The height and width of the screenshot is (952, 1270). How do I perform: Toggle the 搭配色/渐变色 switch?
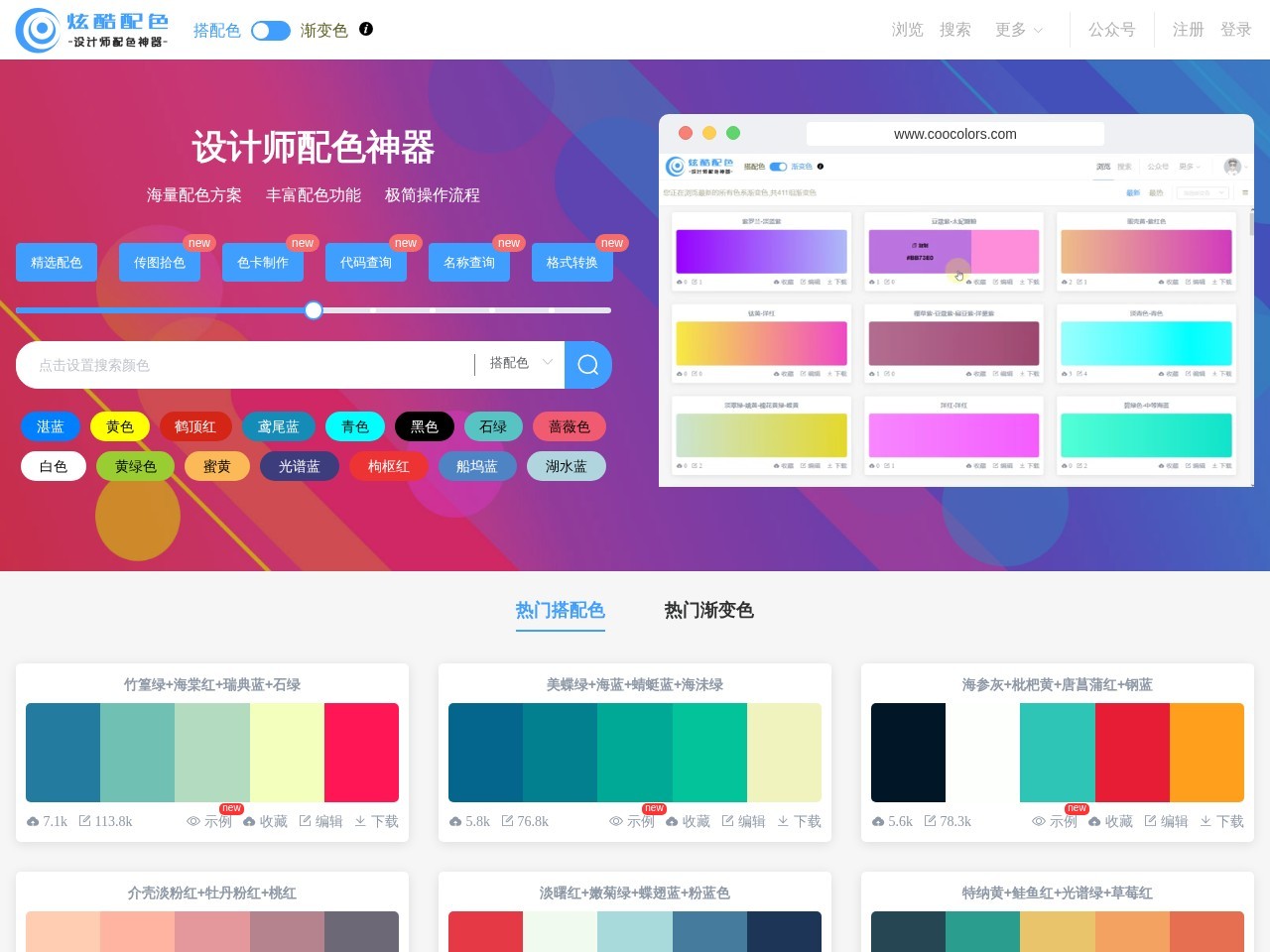point(270,31)
